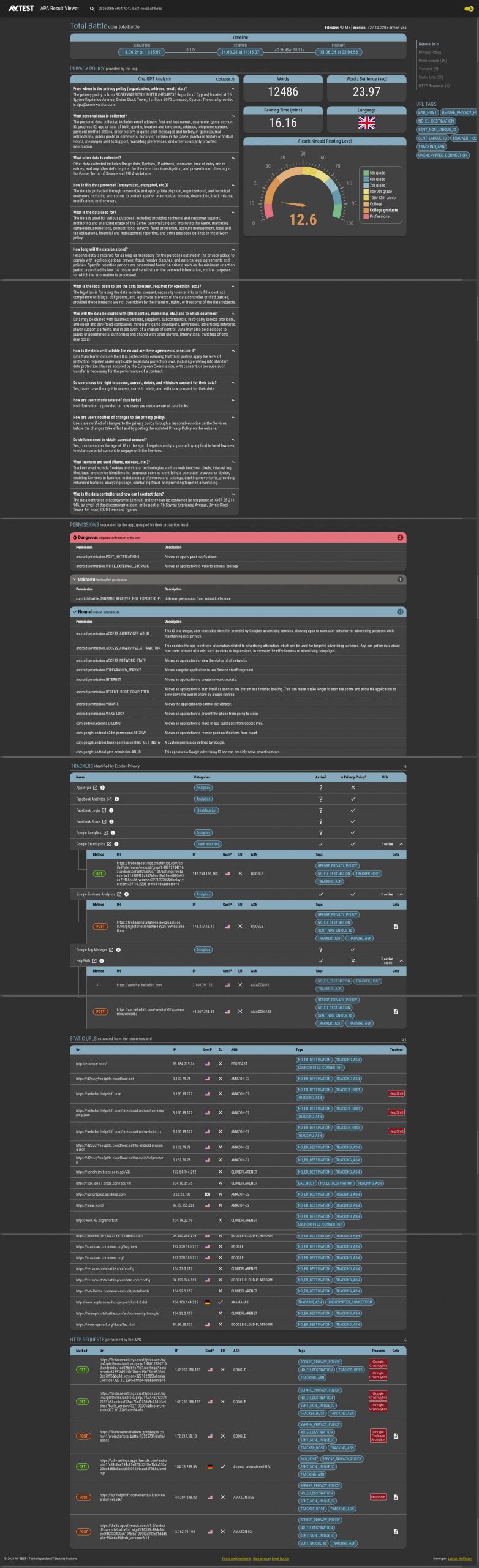The image size is (479, 1568).
Task: Show info icon for AppsFlyer tracker
Action: (103, 788)
